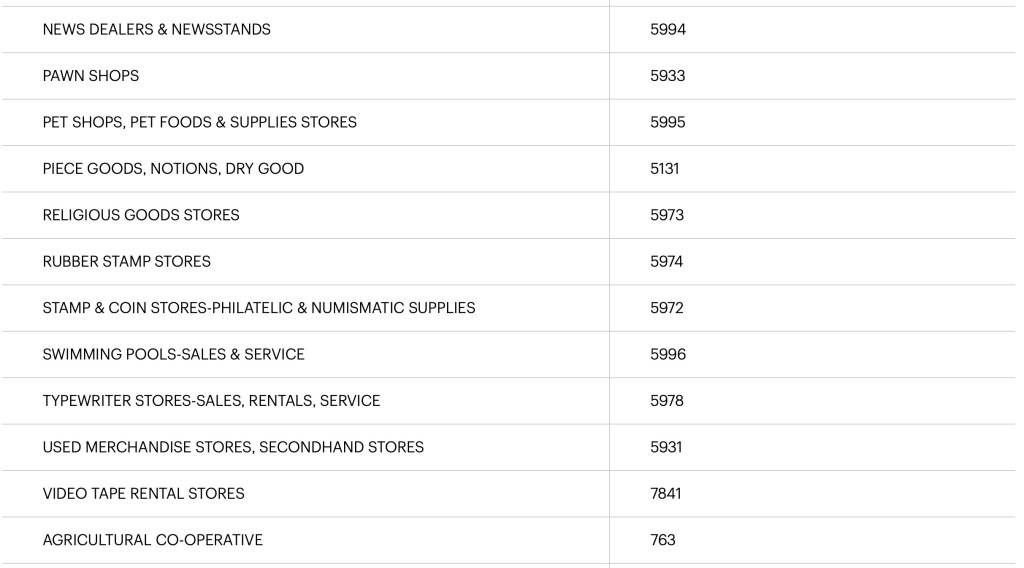Select code 5995 for pet shops
The height and width of the screenshot is (568, 1024).
pos(667,122)
